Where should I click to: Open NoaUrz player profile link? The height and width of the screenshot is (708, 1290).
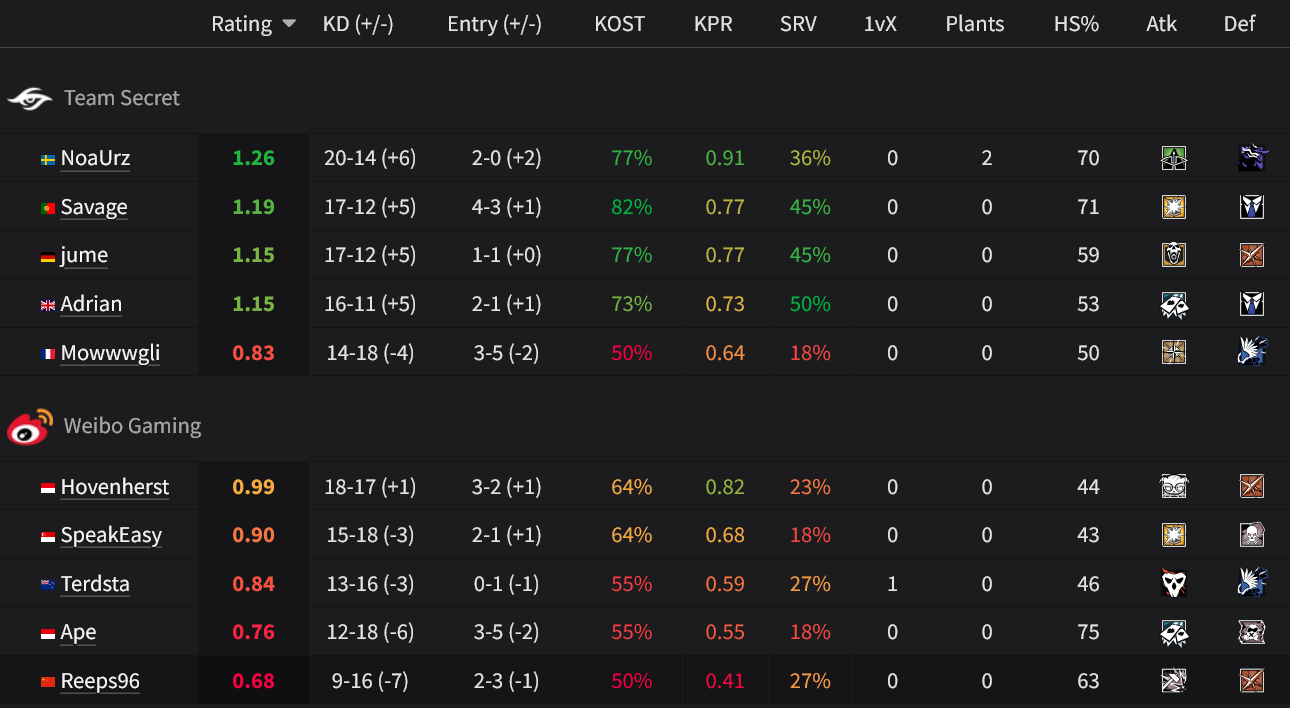pos(95,158)
